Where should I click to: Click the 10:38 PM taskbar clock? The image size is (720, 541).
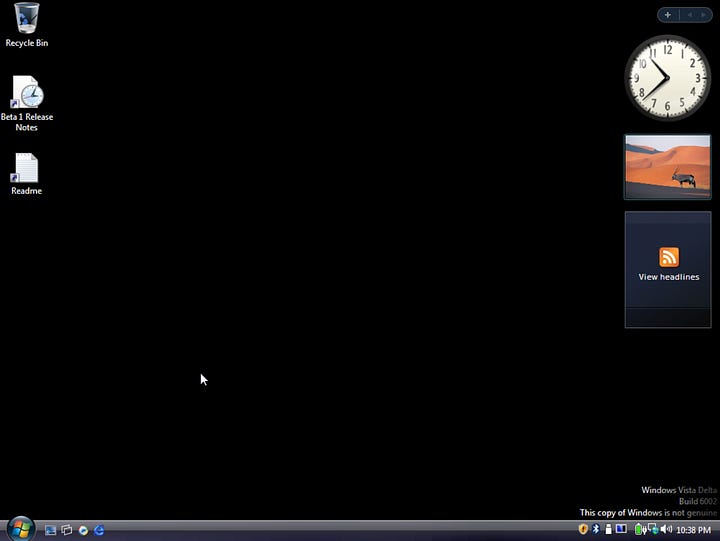click(x=693, y=530)
